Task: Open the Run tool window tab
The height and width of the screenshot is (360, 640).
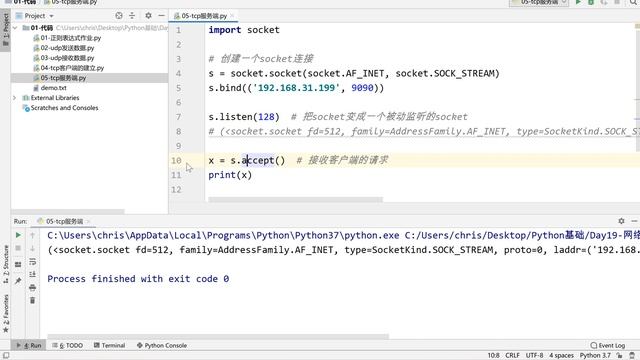Action: 29,345
